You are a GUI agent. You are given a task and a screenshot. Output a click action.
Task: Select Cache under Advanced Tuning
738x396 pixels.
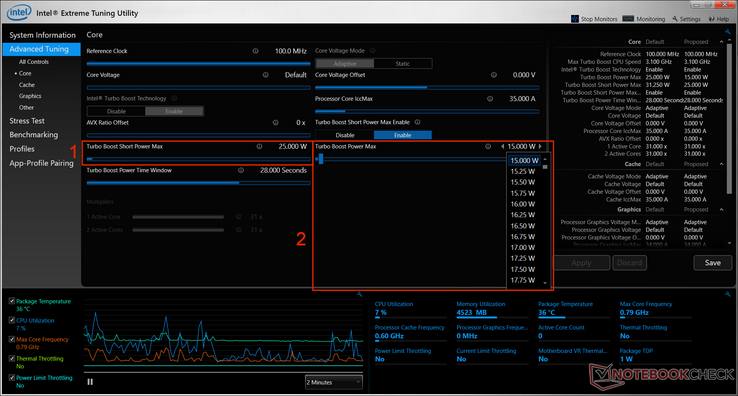click(x=27, y=85)
